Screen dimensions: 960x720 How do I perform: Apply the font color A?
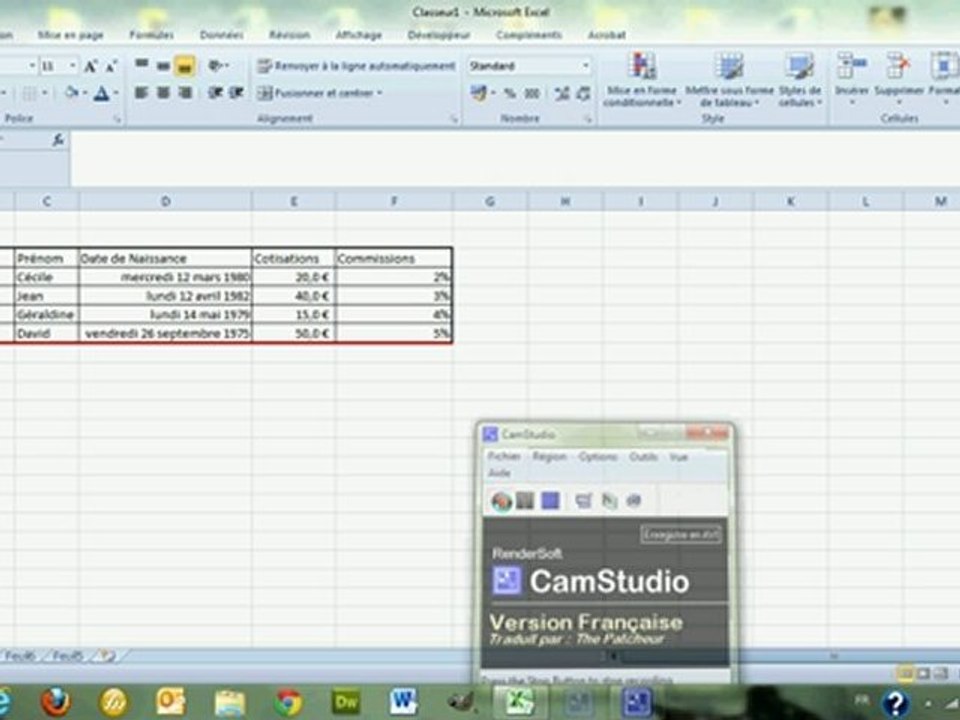(x=102, y=93)
